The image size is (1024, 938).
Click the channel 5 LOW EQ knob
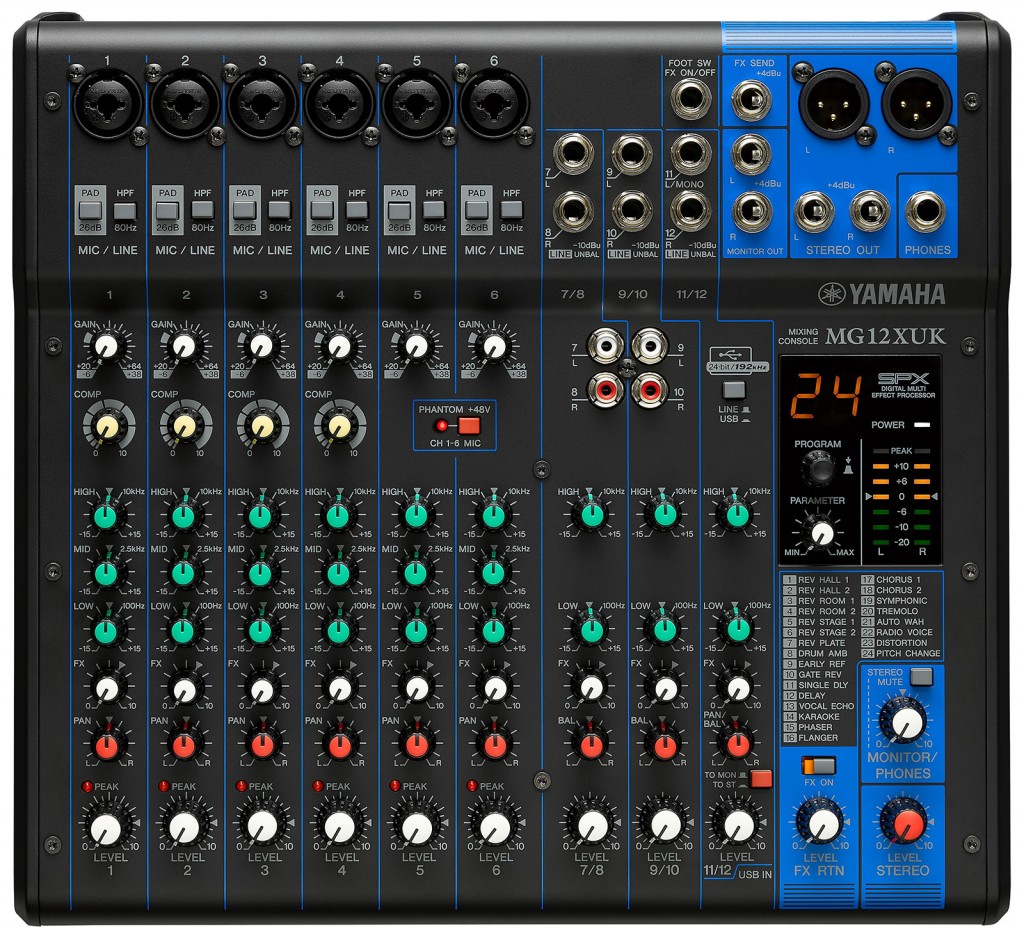coord(416,631)
